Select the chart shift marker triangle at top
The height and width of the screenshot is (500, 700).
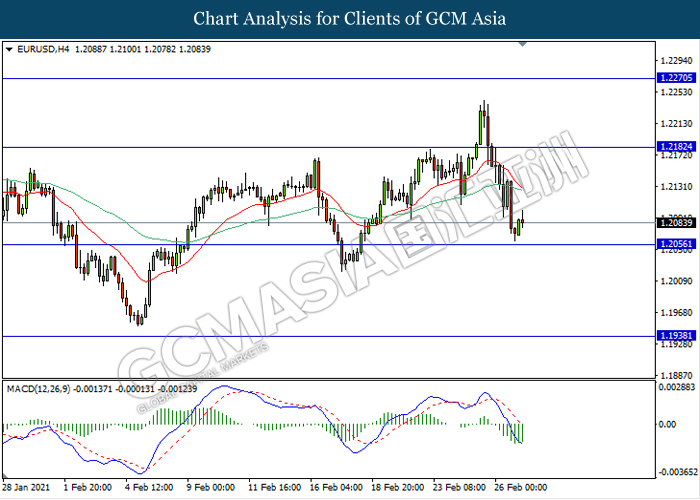tap(522, 44)
